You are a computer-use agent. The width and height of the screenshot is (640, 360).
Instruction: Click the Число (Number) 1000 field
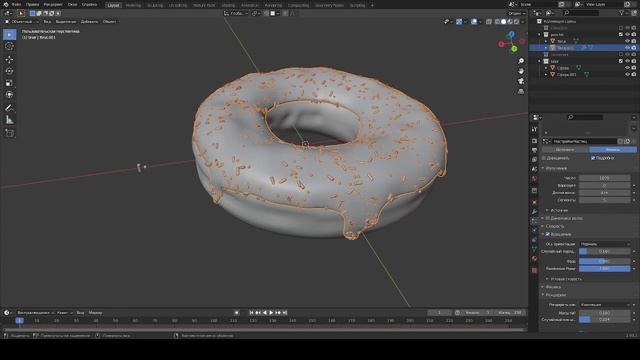(x=604, y=178)
